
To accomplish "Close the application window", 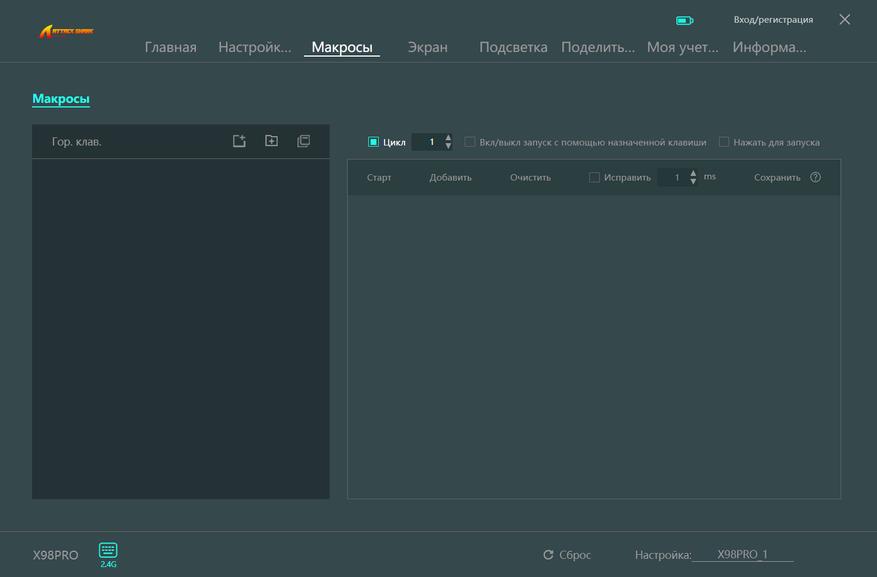I will [845, 20].
